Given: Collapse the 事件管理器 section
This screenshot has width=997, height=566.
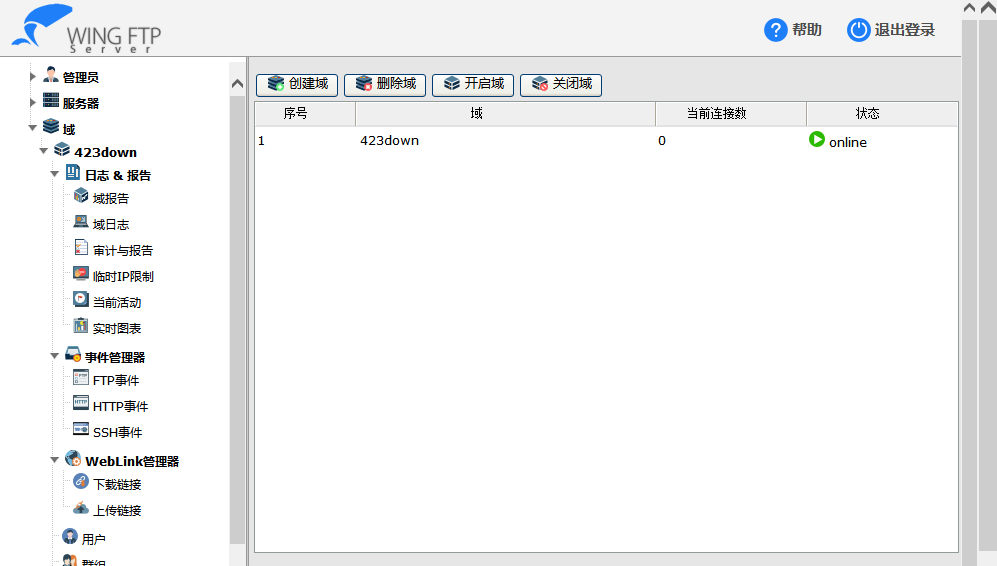Looking at the screenshot, I should (55, 356).
